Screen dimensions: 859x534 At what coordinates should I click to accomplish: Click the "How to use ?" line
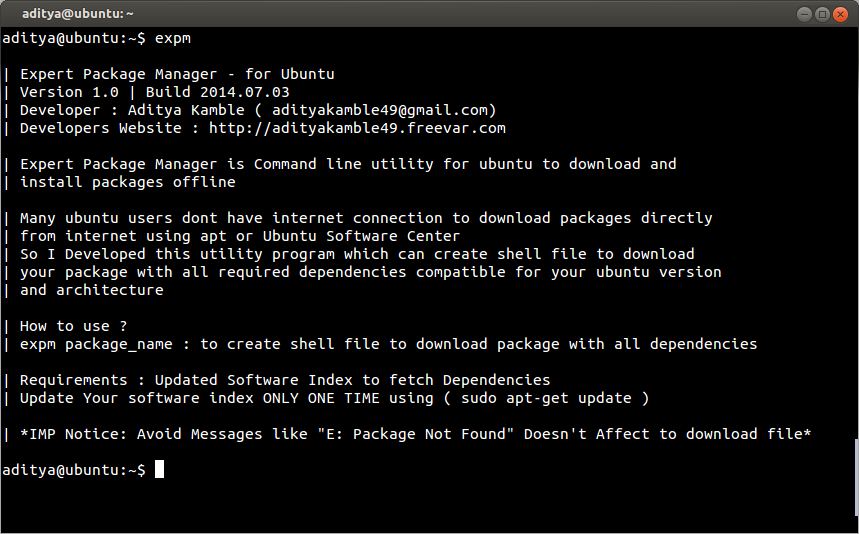[x=73, y=326]
